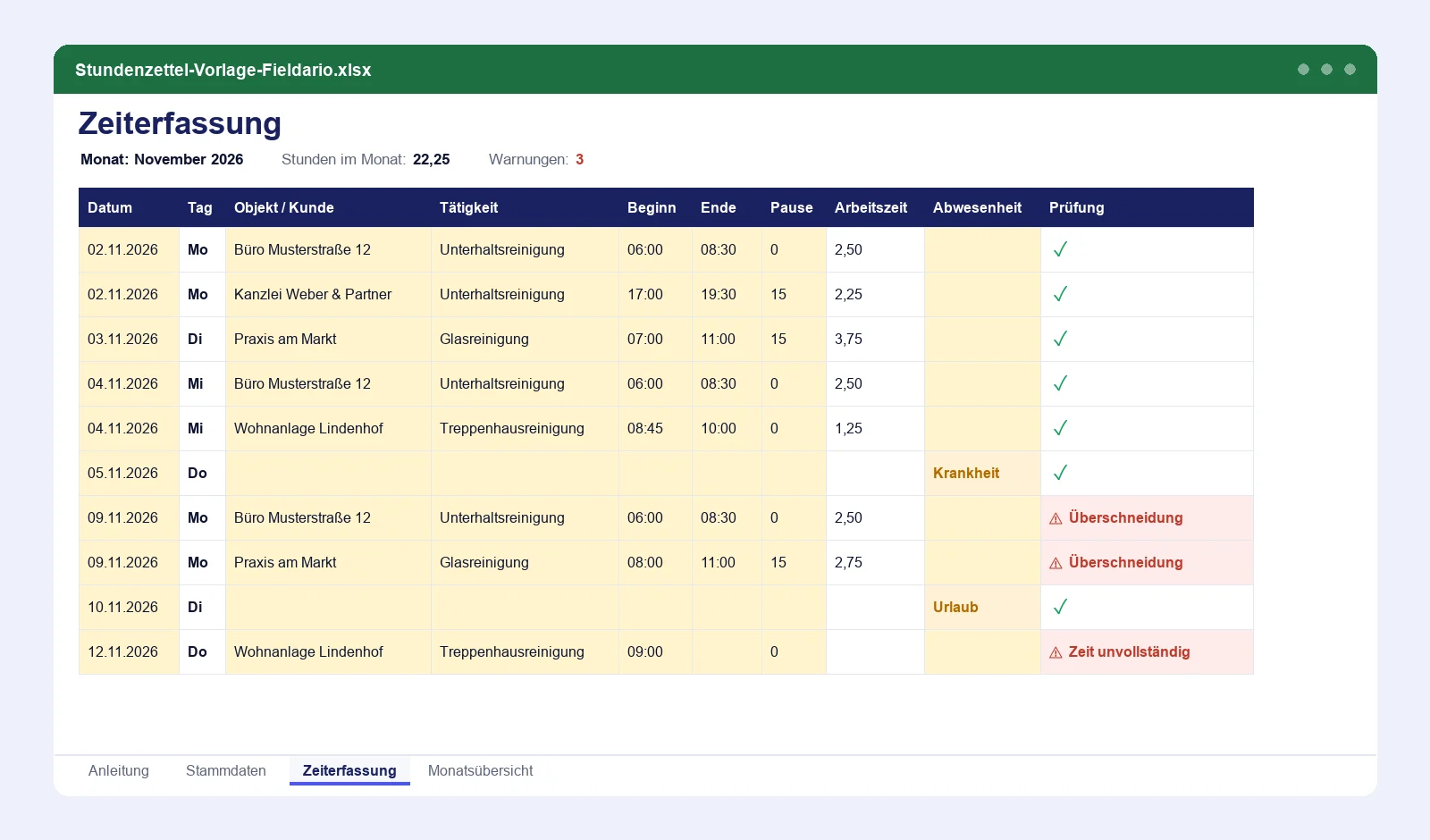Select the empty Ende cell for 12.11.2026
This screenshot has width=1430, height=840.
click(727, 651)
